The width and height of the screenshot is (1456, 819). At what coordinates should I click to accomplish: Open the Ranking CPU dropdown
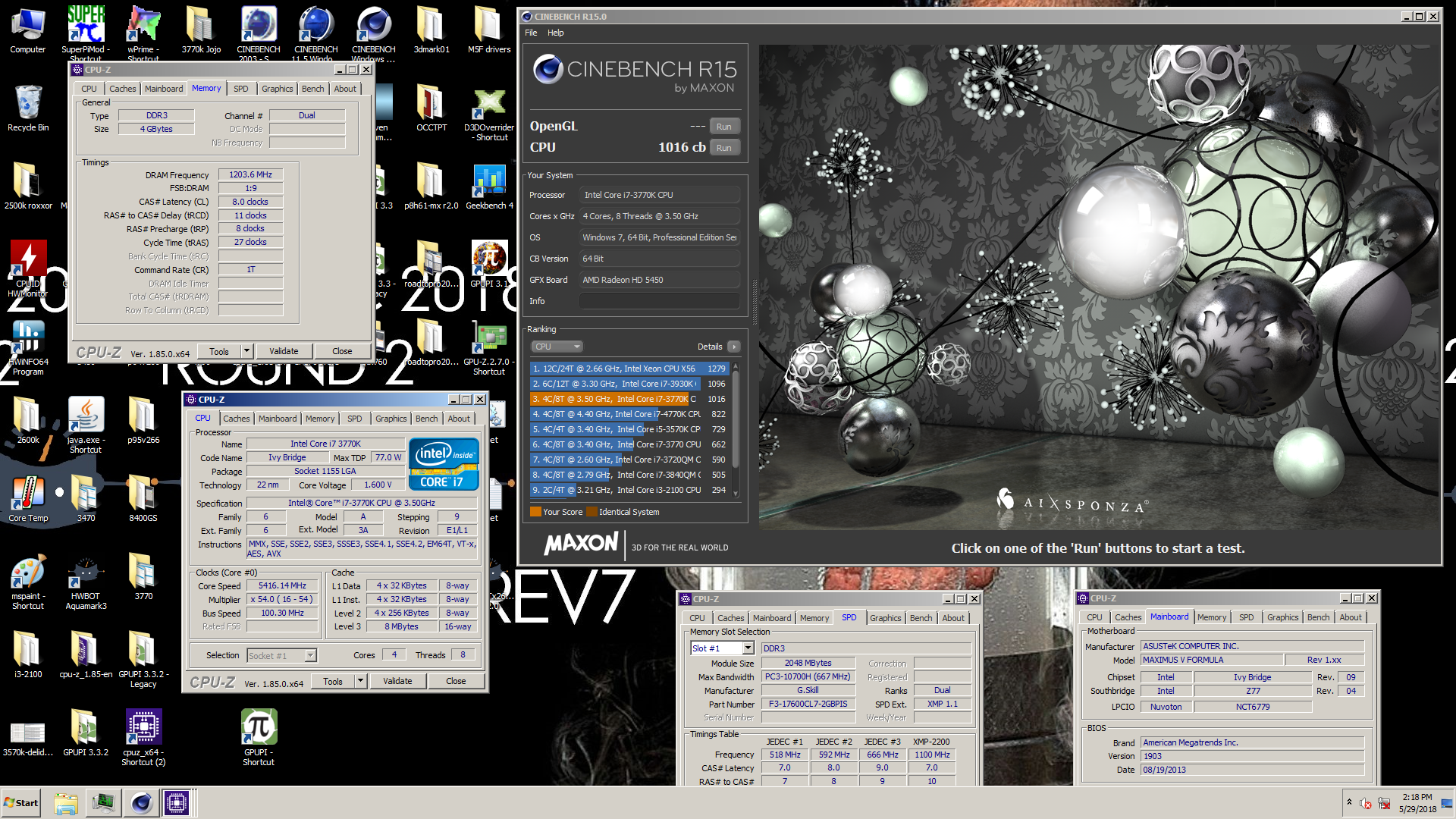coord(557,347)
